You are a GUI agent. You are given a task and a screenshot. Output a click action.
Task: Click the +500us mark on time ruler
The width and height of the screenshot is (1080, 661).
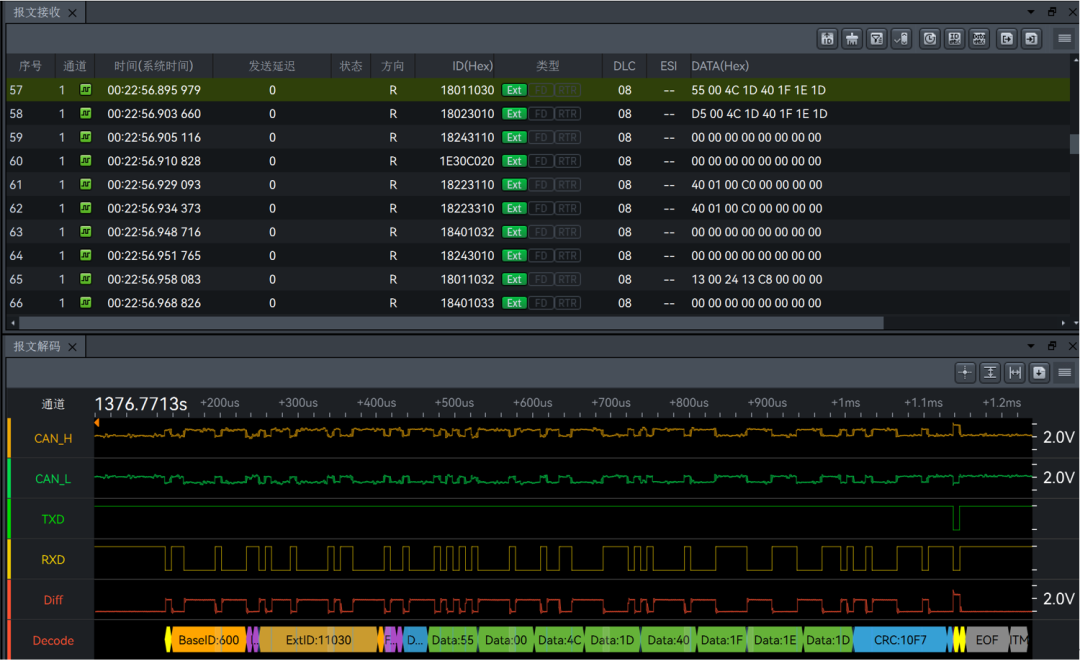[454, 403]
